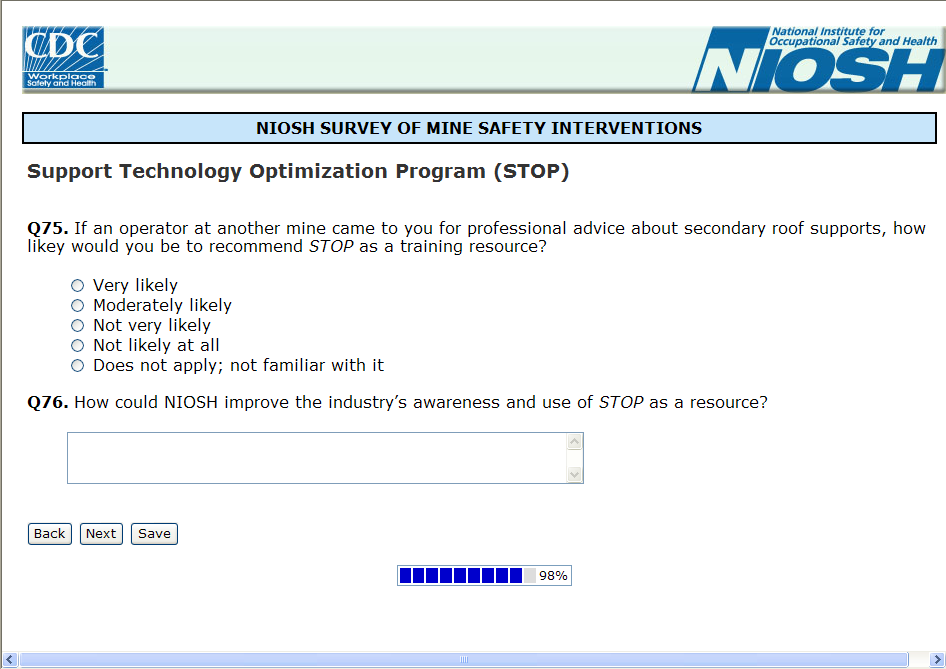Focus the Q76 answer text area
946x669 pixels.
316,458
